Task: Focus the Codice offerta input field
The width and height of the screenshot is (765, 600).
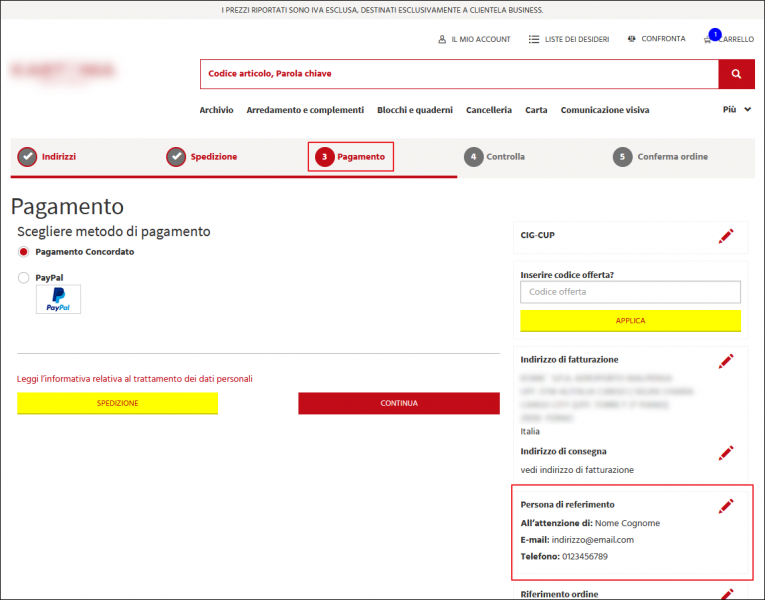Action: click(630, 292)
